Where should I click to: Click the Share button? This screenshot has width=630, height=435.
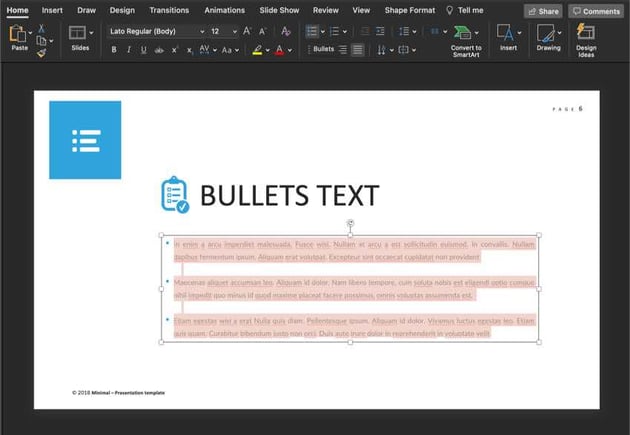click(x=543, y=11)
